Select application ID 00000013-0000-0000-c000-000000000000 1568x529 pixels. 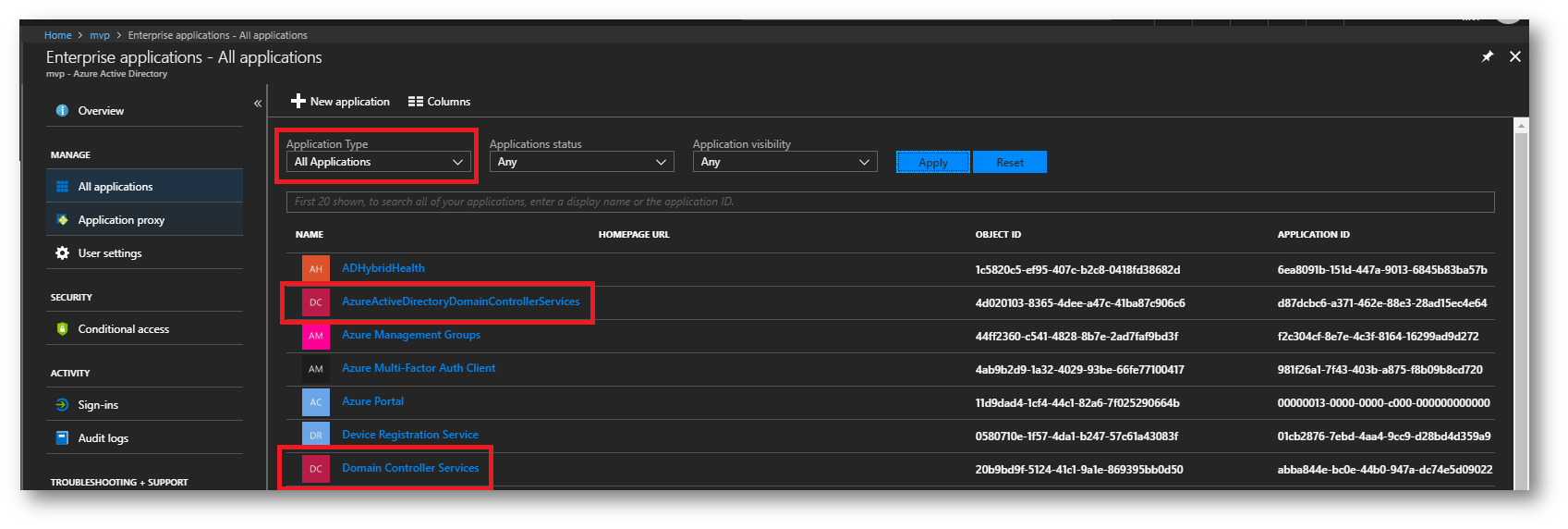(x=1383, y=403)
